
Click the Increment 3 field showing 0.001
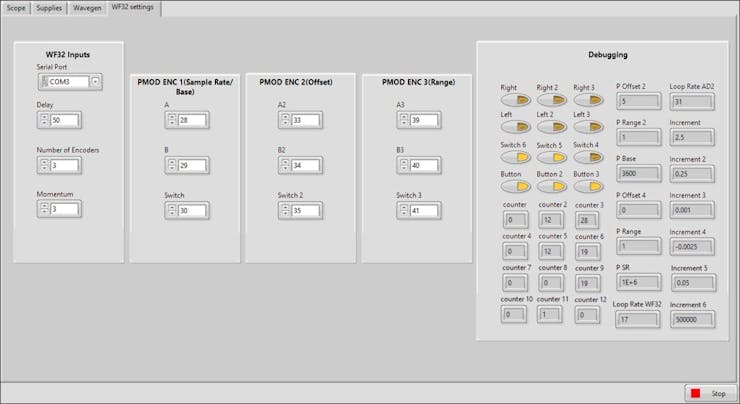coord(692,210)
